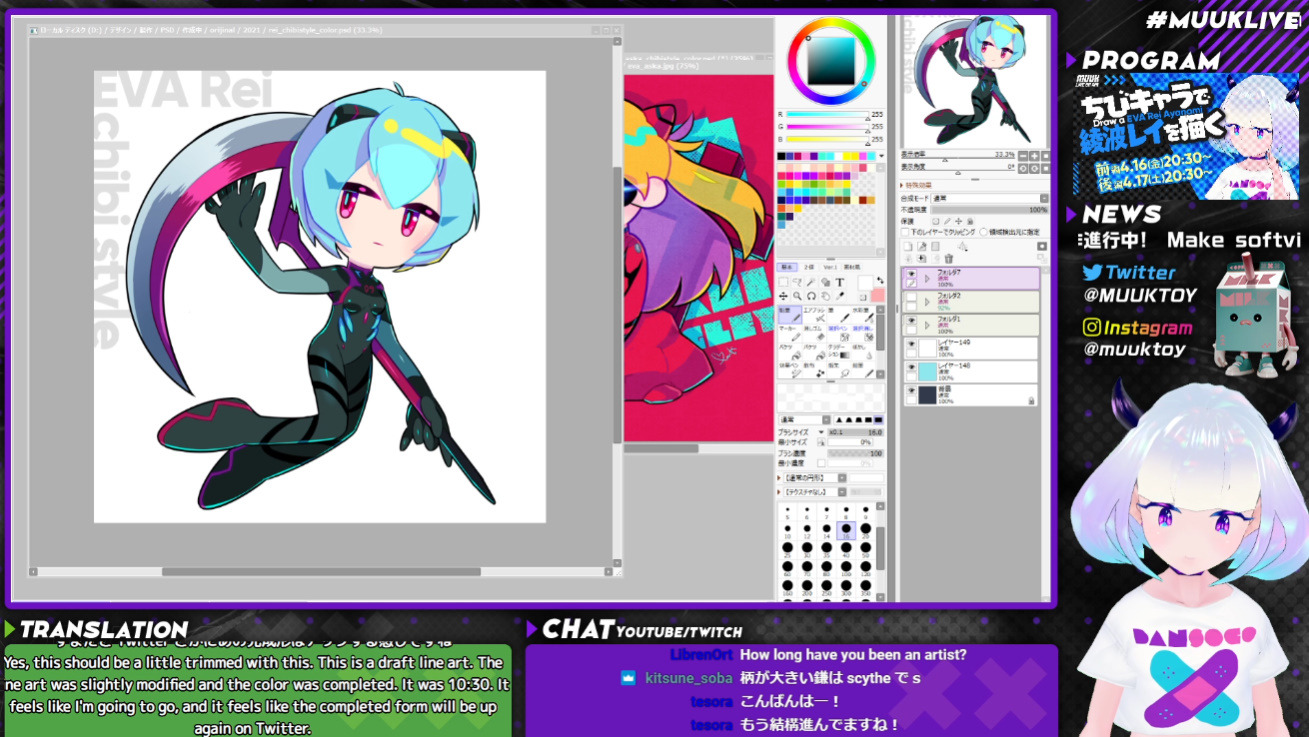Screen dimensions: 1309x737
Task: Adjust the ブラシサイズ brush size slider
Action: (855, 432)
